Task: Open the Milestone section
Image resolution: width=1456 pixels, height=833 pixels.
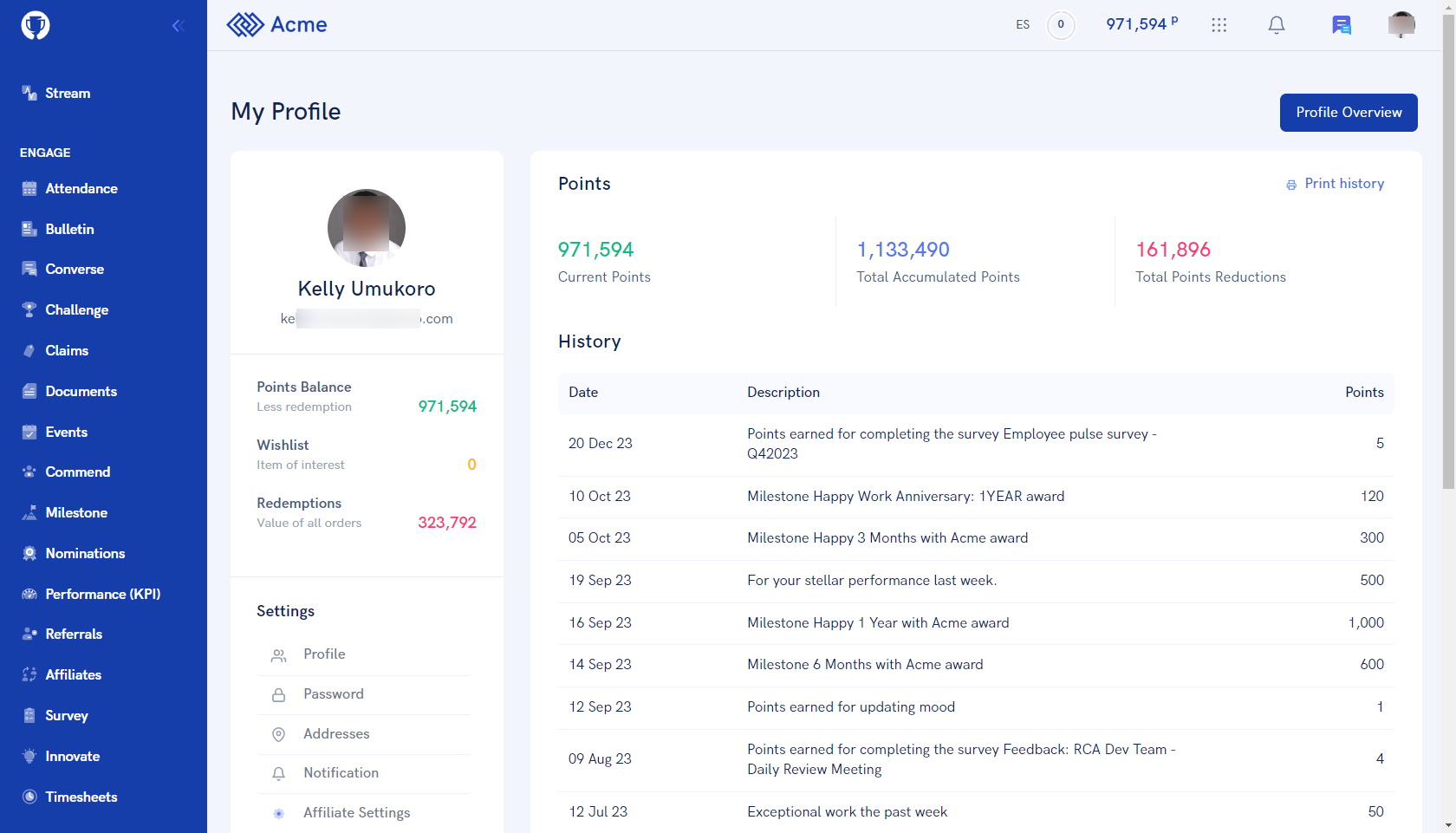Action: pyautogui.click(x=76, y=512)
